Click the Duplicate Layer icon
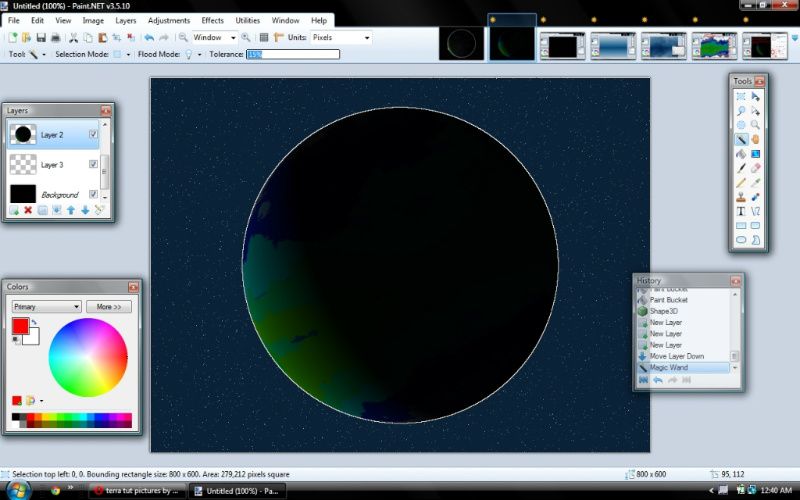The width and height of the screenshot is (800, 500). tap(43, 210)
